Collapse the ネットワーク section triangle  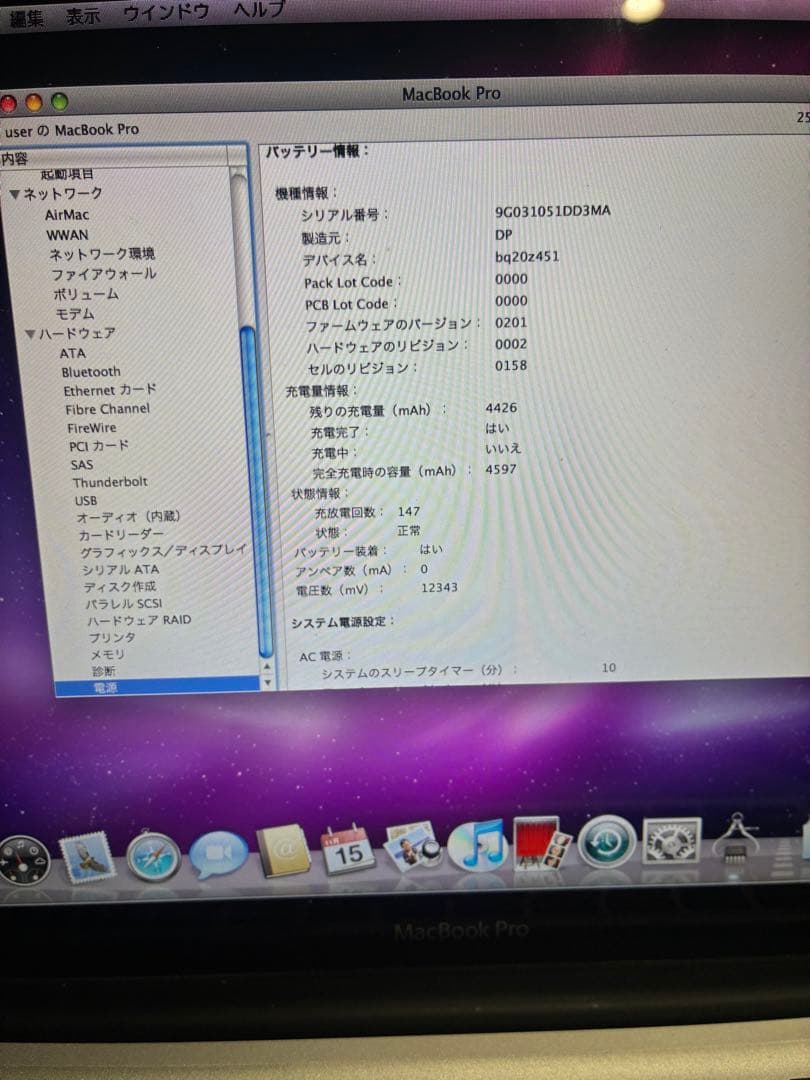tap(14, 195)
